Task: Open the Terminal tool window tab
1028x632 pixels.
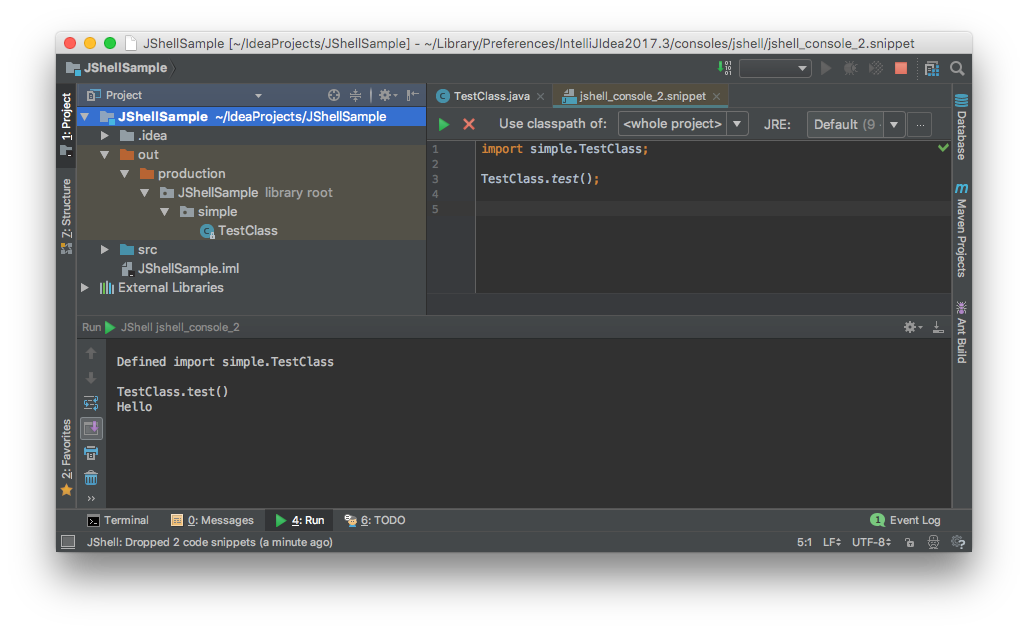Action: [118, 520]
